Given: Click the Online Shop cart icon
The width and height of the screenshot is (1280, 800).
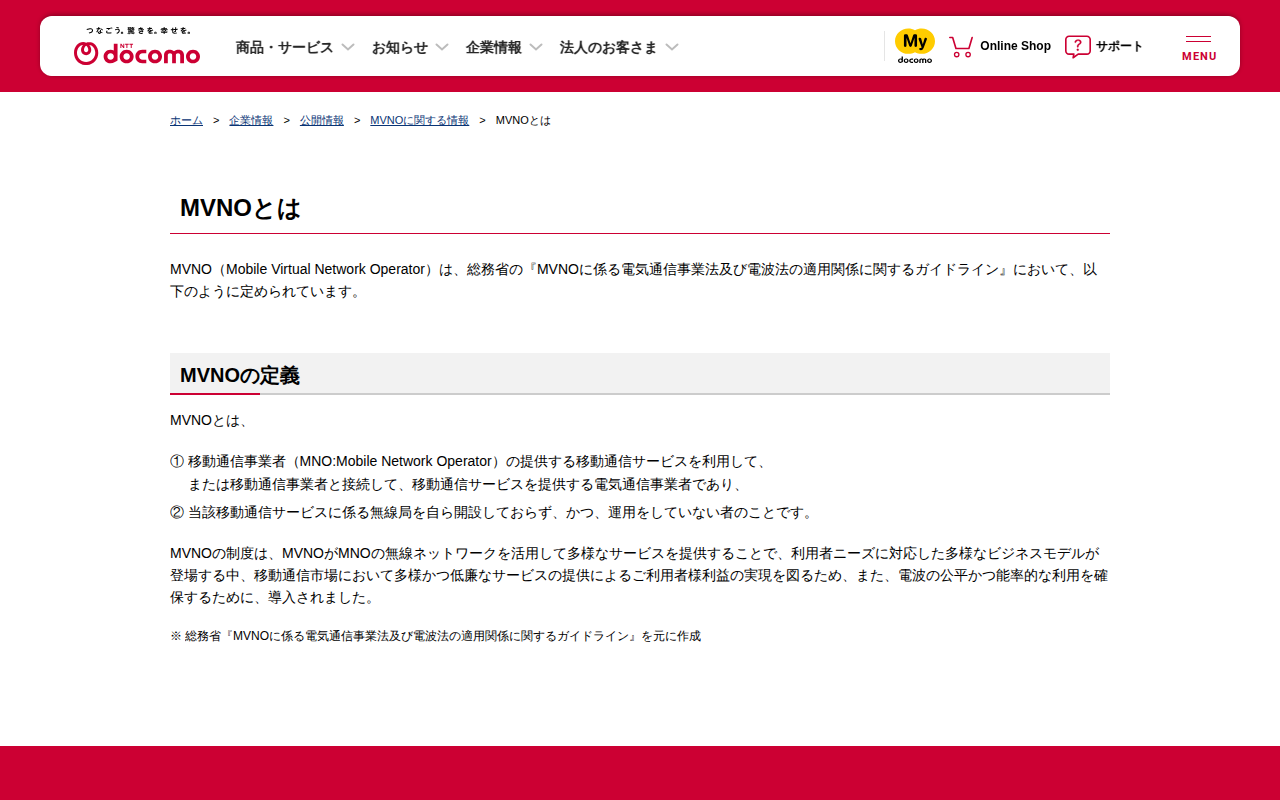Looking at the screenshot, I should pos(961,46).
